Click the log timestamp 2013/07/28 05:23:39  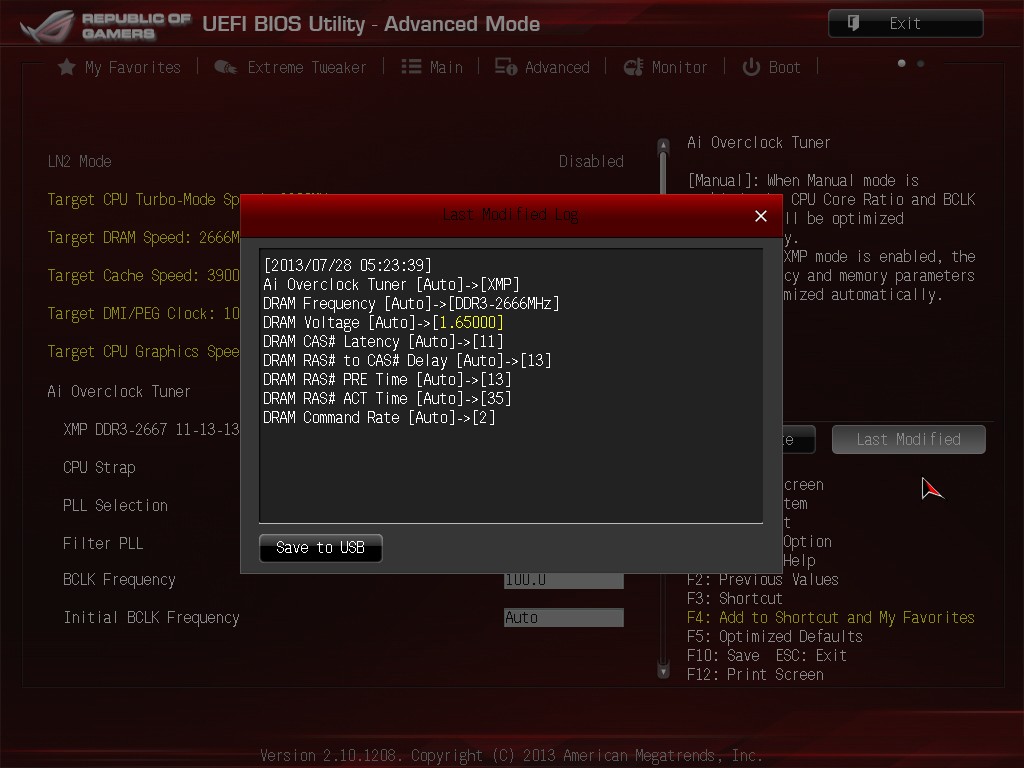pyautogui.click(x=347, y=266)
